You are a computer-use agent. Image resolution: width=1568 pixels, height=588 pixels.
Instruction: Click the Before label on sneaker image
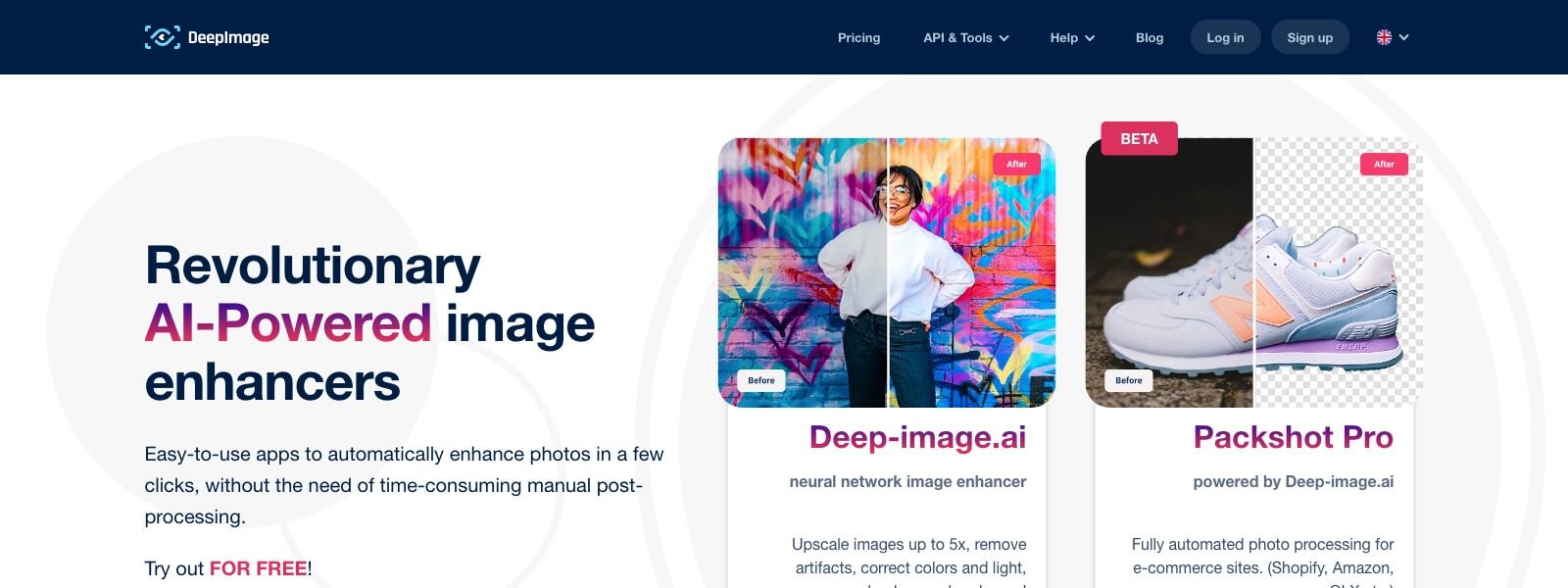tap(1129, 380)
